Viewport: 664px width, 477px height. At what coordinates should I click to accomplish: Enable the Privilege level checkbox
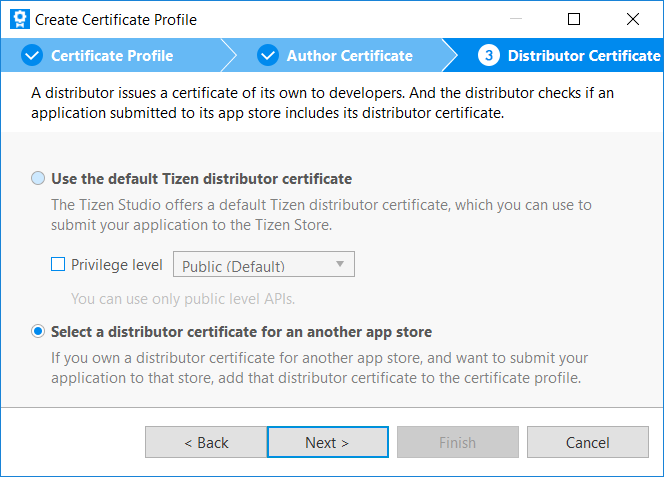click(x=58, y=265)
